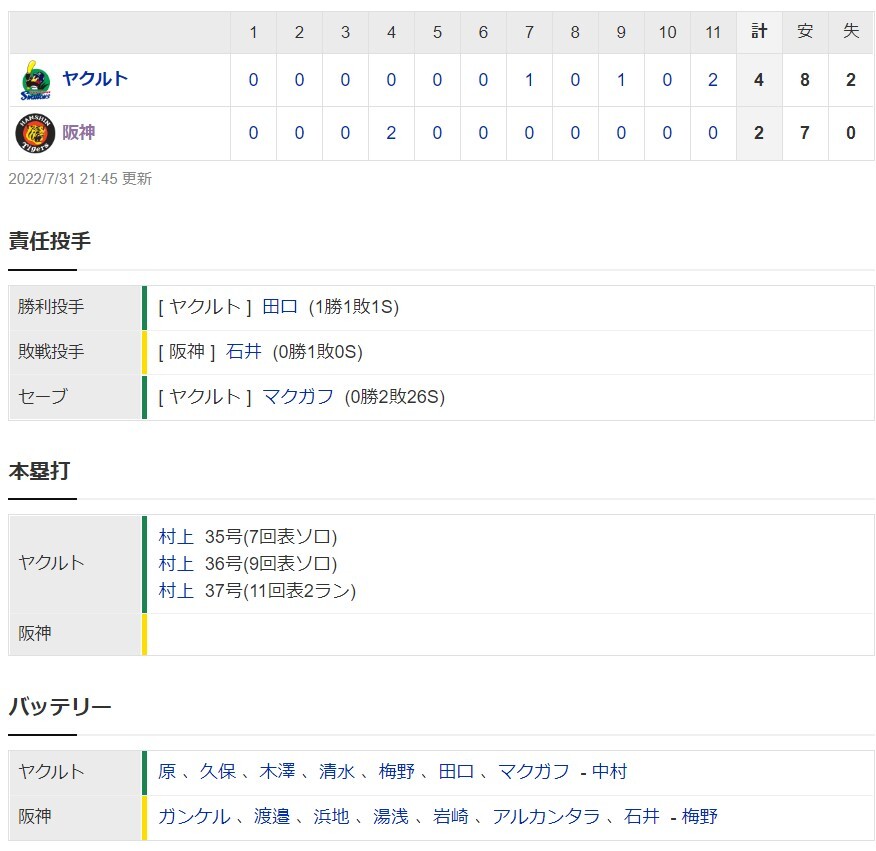This screenshot has width=876, height=851.
Task: Open the ヤクルト team link in scoreboard
Action: (x=94, y=79)
